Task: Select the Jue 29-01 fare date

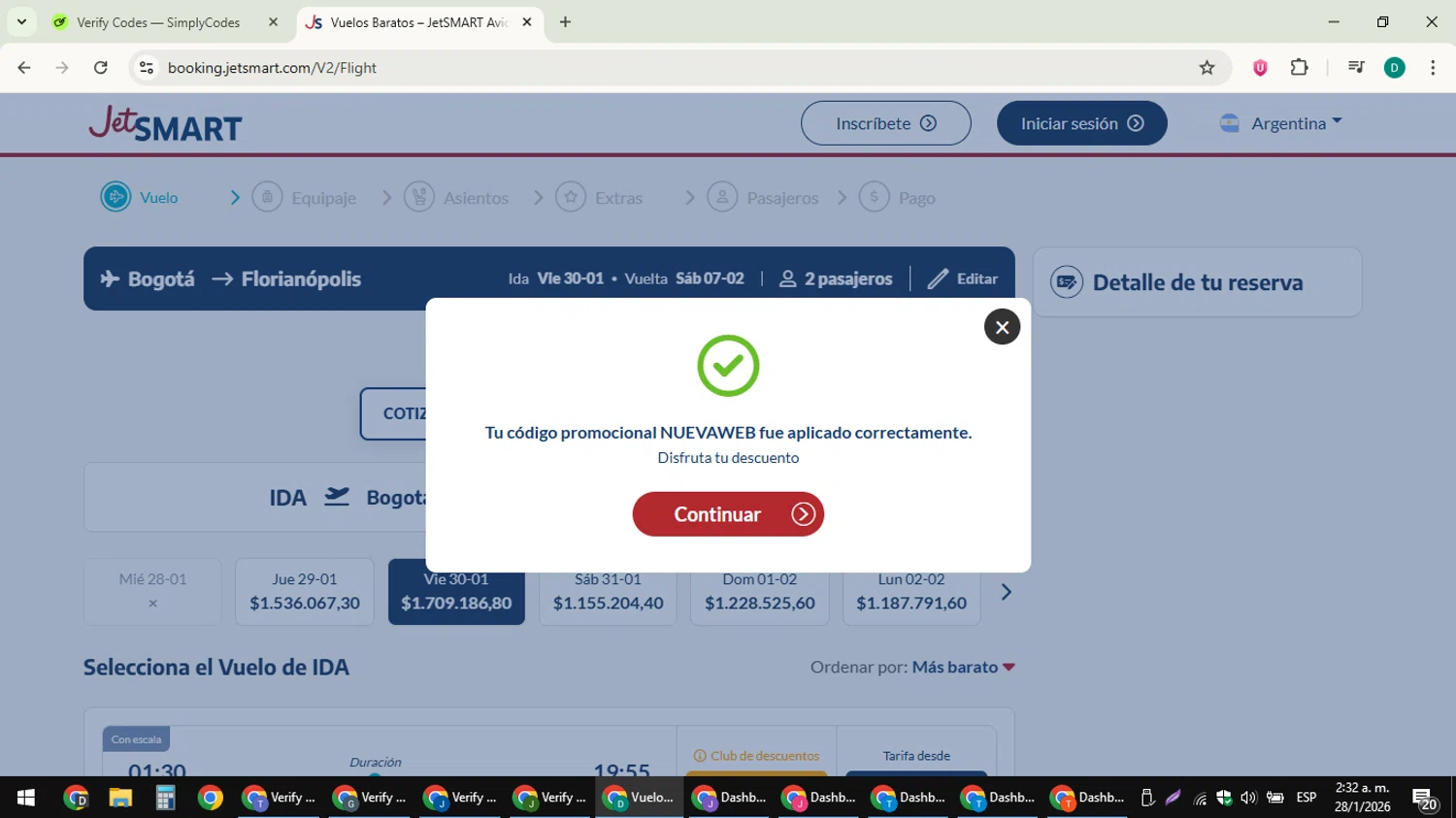Action: 305,591
